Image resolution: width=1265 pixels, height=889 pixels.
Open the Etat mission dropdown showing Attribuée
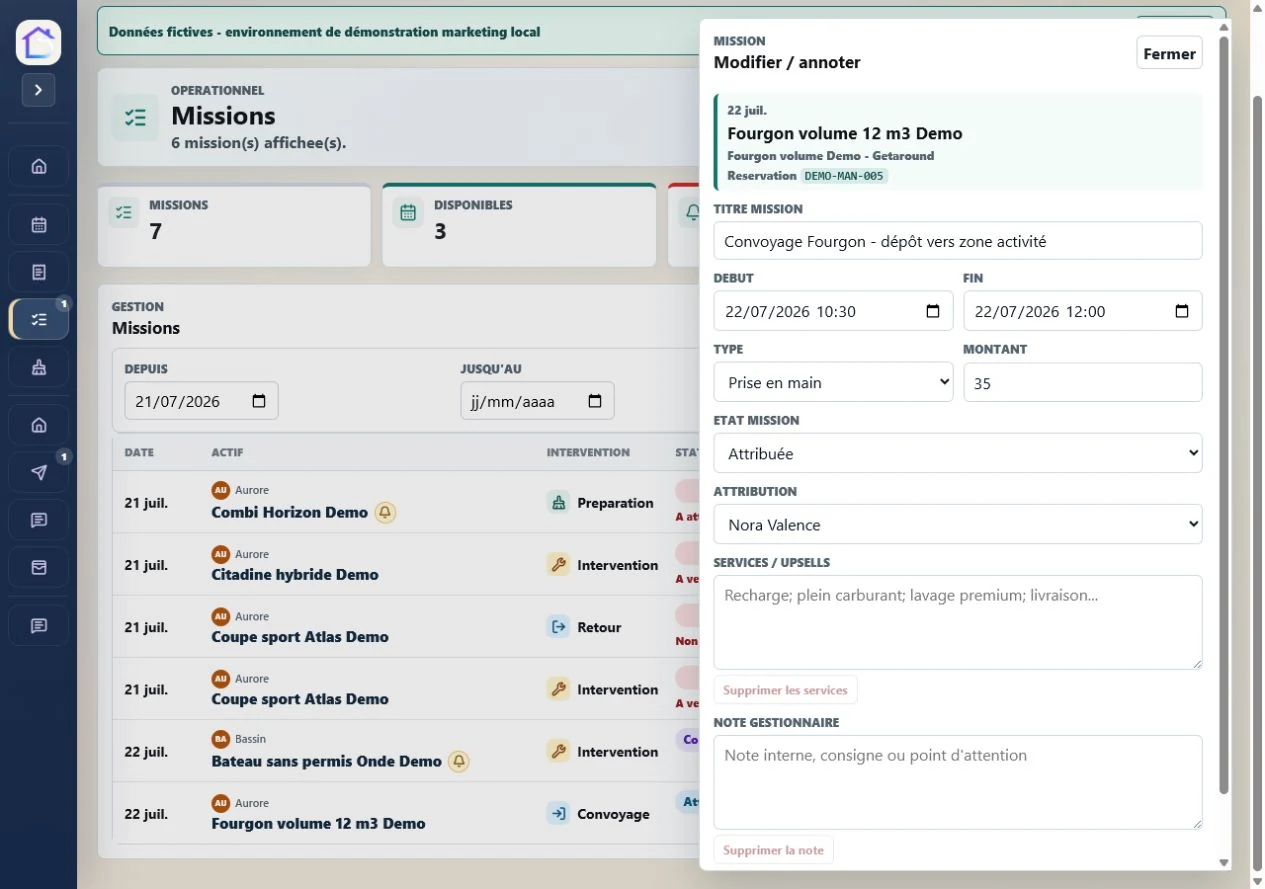[958, 453]
